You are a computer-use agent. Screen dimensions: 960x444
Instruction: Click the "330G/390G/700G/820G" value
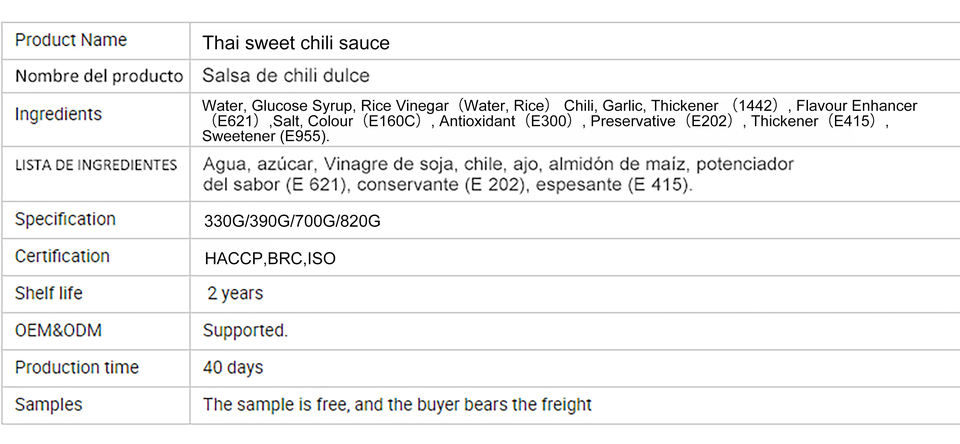292,221
